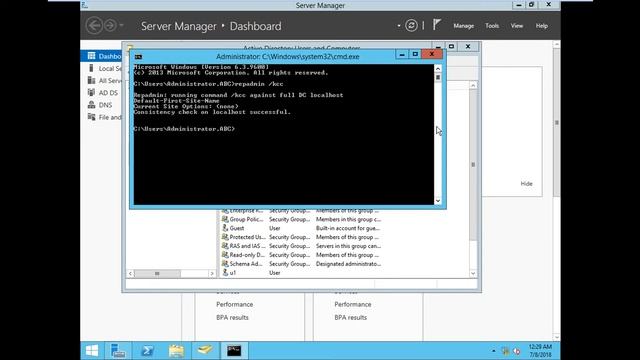640x360 pixels.
Task: Open the Help menu
Action: point(542,26)
